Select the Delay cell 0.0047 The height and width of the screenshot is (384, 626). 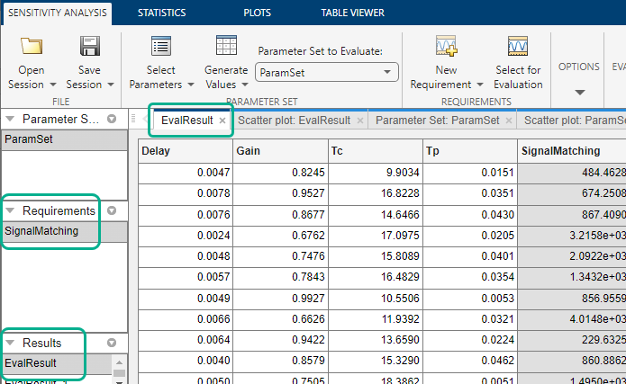click(185, 173)
